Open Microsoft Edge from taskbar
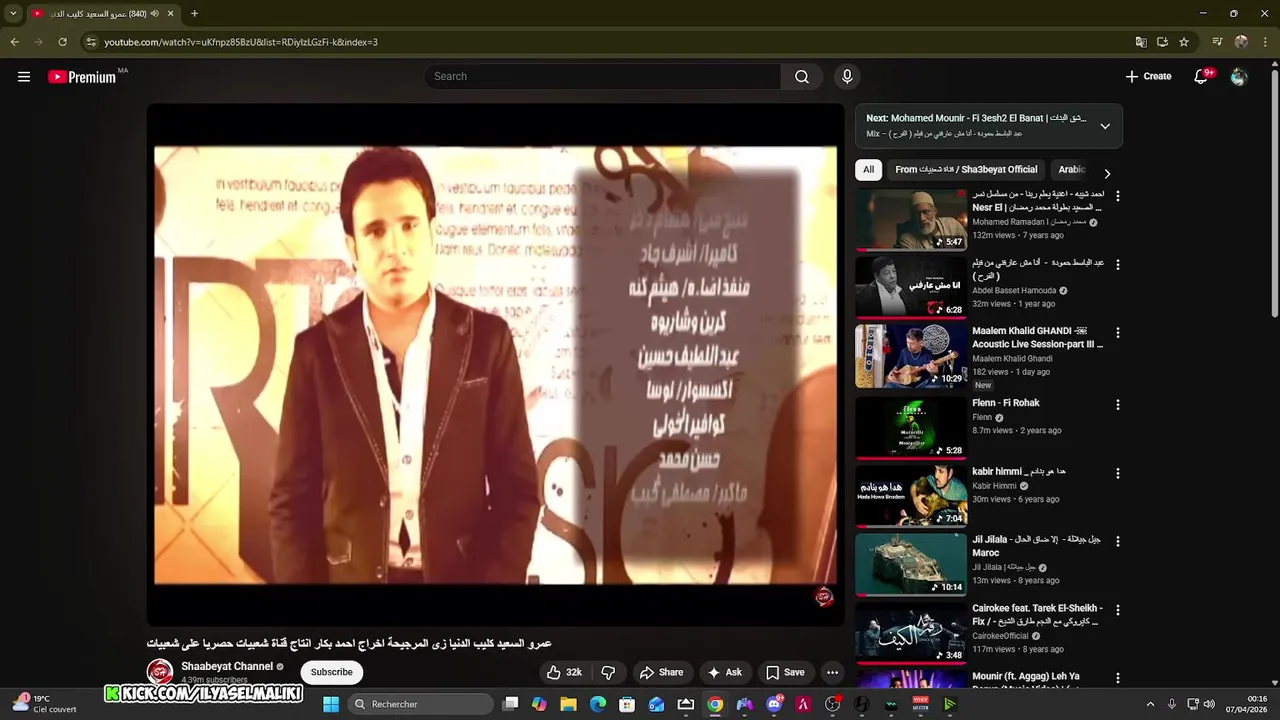This screenshot has width=1280, height=720. pos(598,704)
